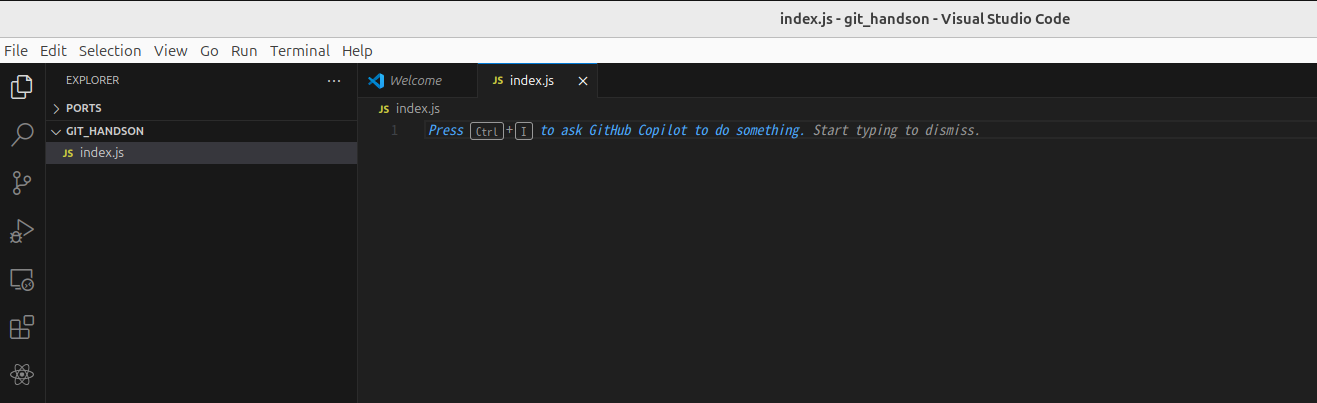Open the Run menu
The image size is (1317, 403).
[x=244, y=51]
